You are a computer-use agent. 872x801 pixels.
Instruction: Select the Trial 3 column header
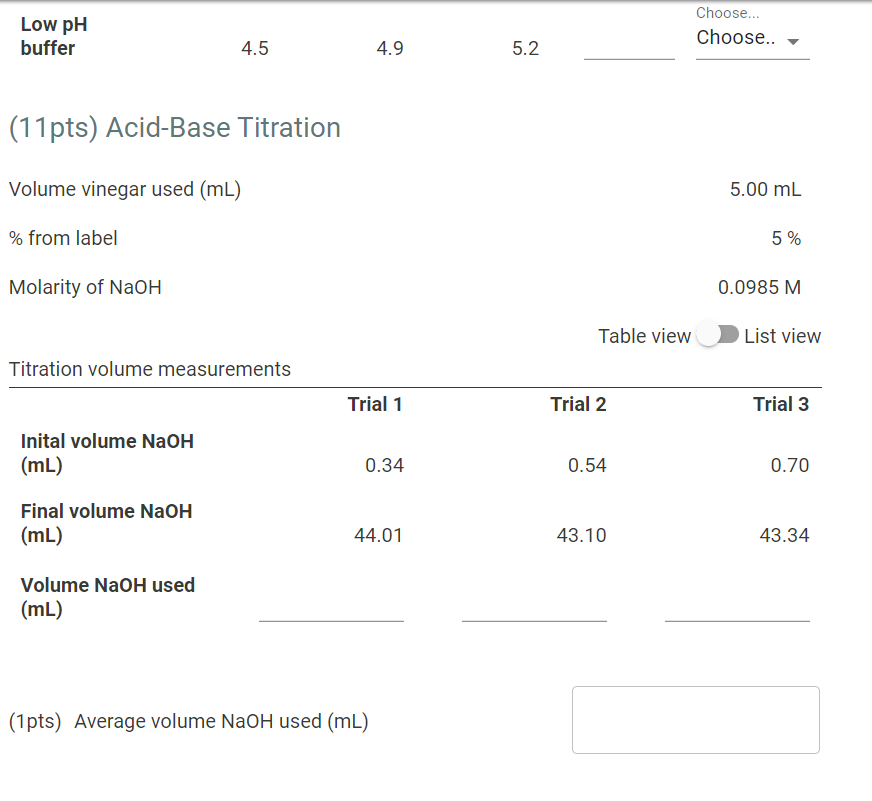tap(781, 404)
